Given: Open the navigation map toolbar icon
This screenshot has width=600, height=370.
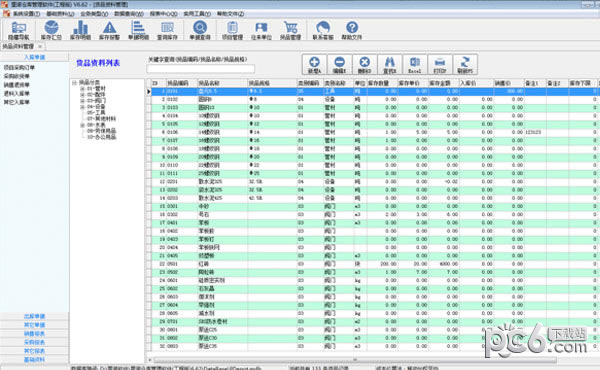Looking at the screenshot, I should [x=18, y=30].
